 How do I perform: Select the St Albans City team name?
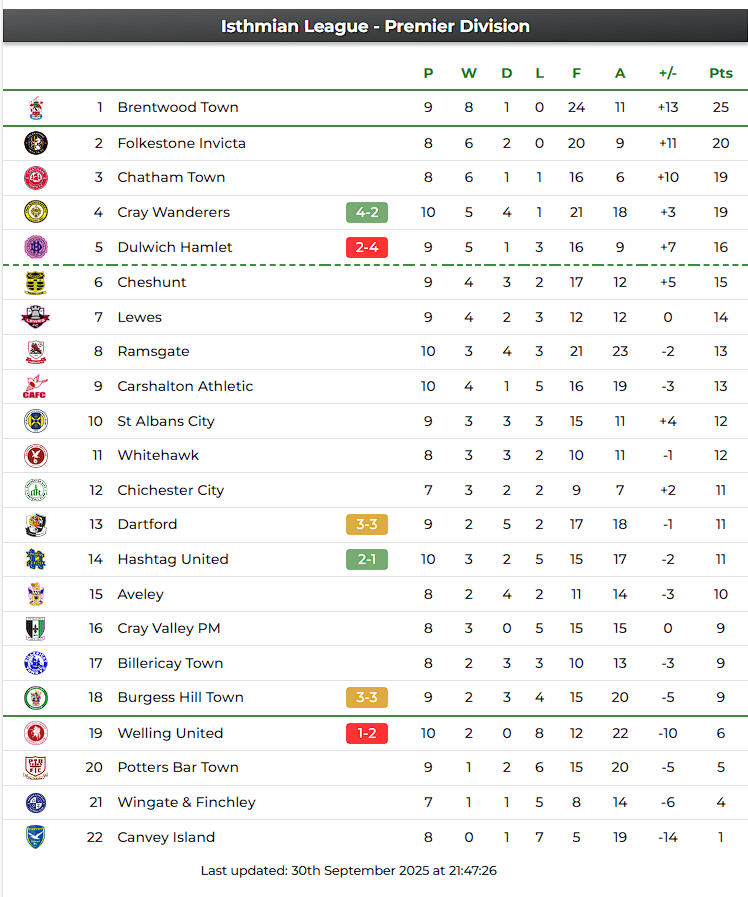click(x=166, y=421)
